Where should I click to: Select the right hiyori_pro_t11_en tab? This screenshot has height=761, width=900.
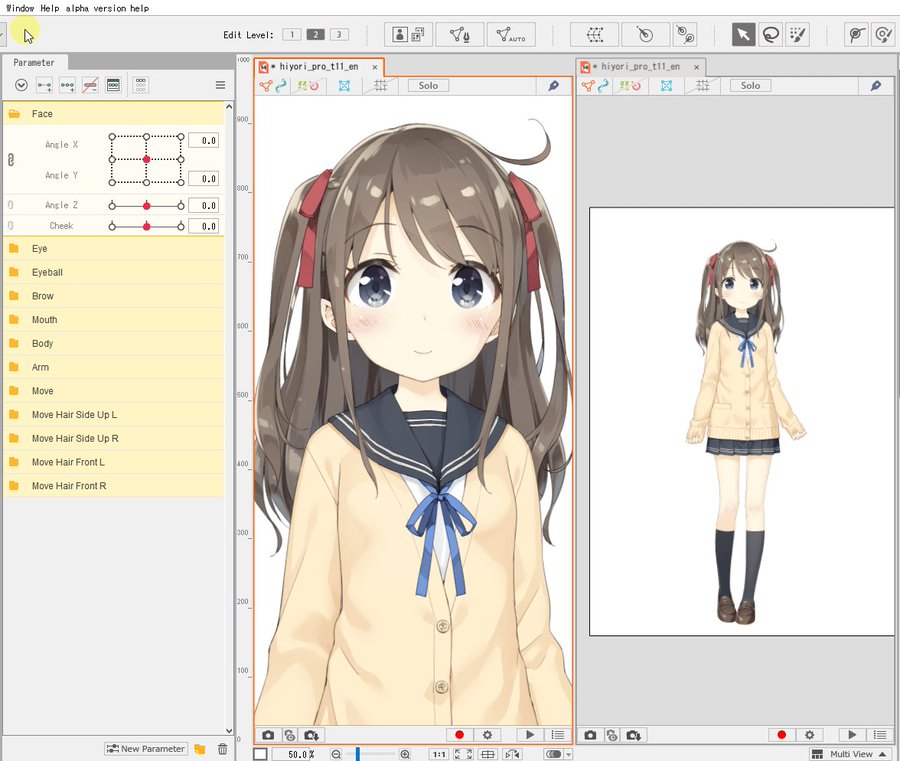[x=641, y=67]
